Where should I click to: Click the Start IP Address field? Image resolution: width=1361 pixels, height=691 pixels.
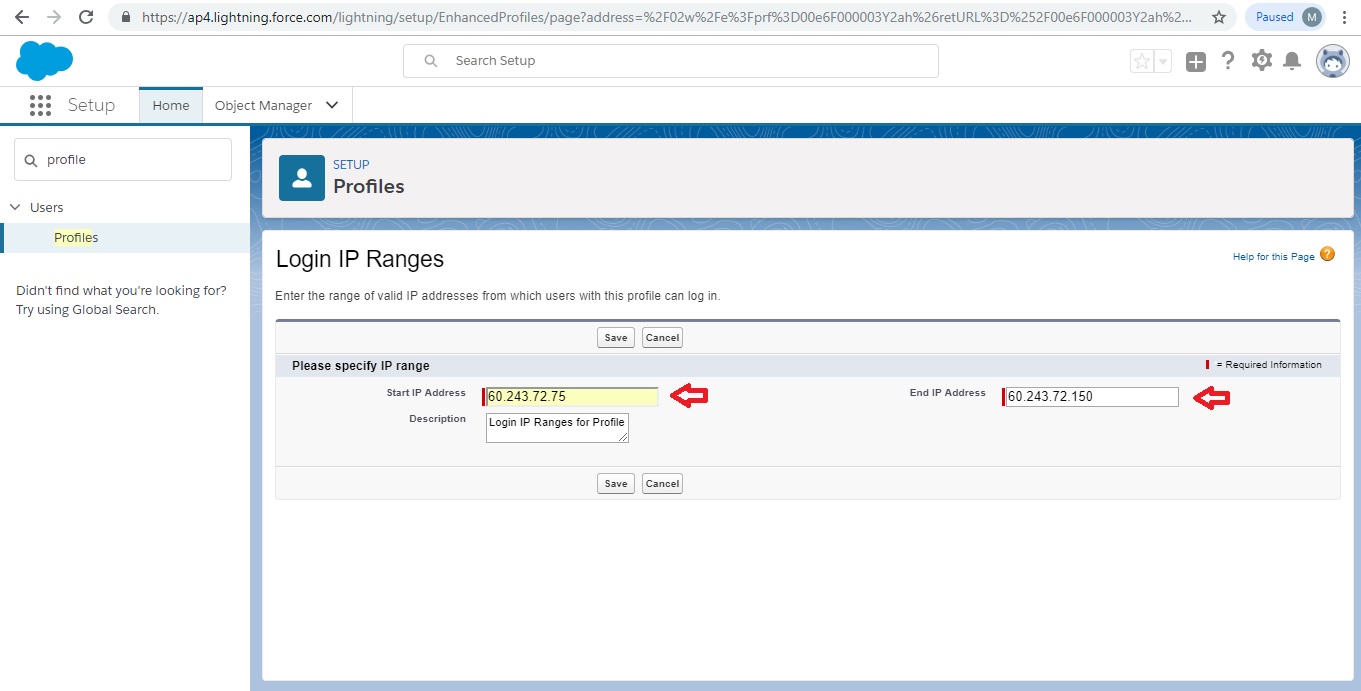(x=572, y=397)
